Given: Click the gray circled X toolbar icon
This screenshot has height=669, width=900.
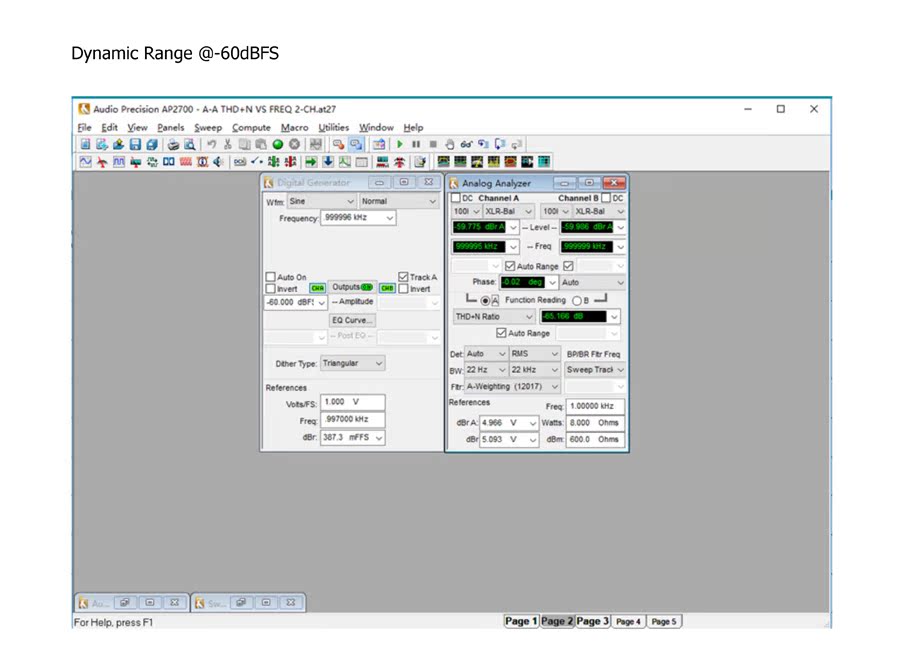Looking at the screenshot, I should tap(294, 145).
